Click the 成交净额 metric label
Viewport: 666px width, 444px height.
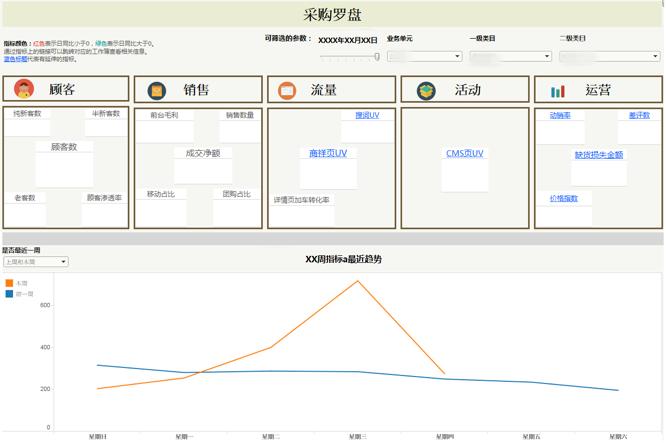pyautogui.click(x=203, y=153)
